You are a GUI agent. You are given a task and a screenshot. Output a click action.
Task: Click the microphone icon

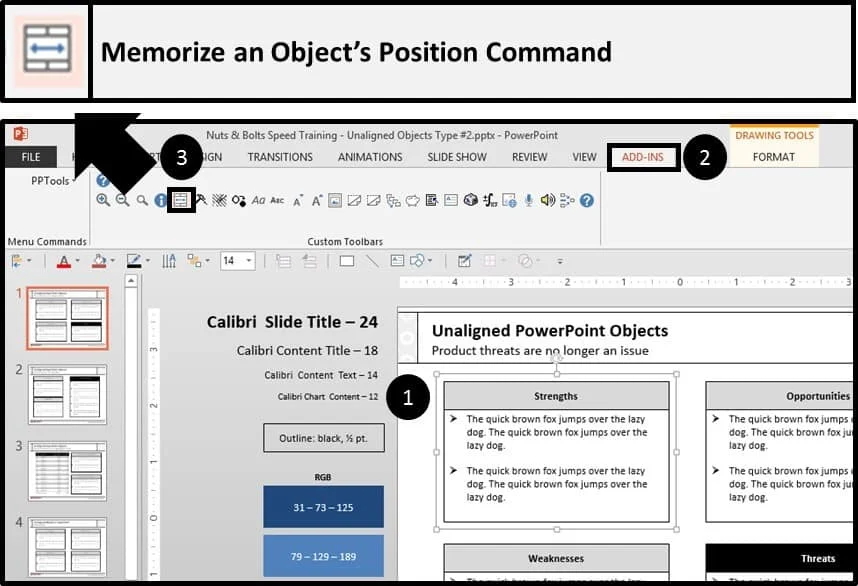click(x=529, y=200)
